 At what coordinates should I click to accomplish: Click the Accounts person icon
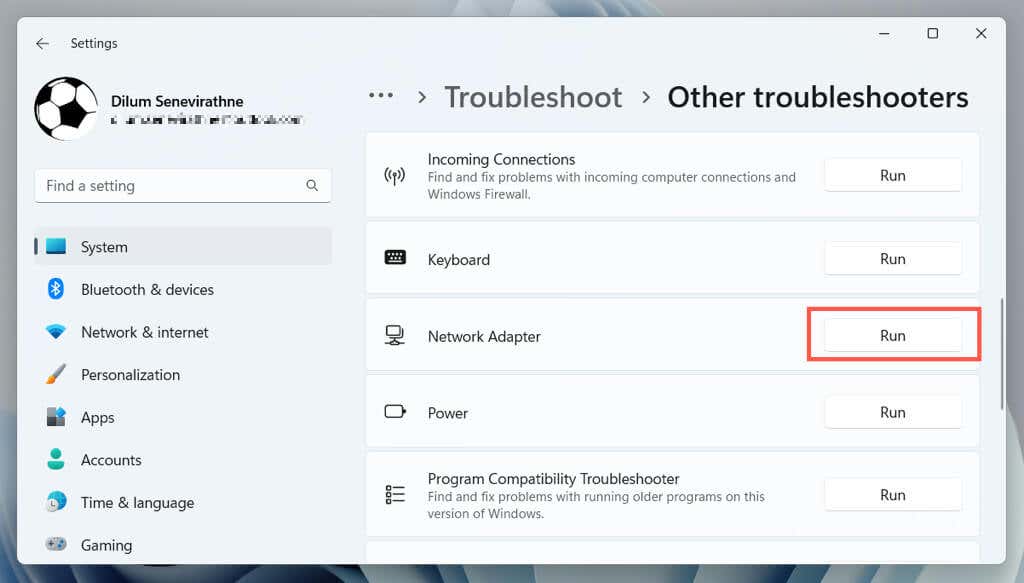pyautogui.click(x=56, y=459)
